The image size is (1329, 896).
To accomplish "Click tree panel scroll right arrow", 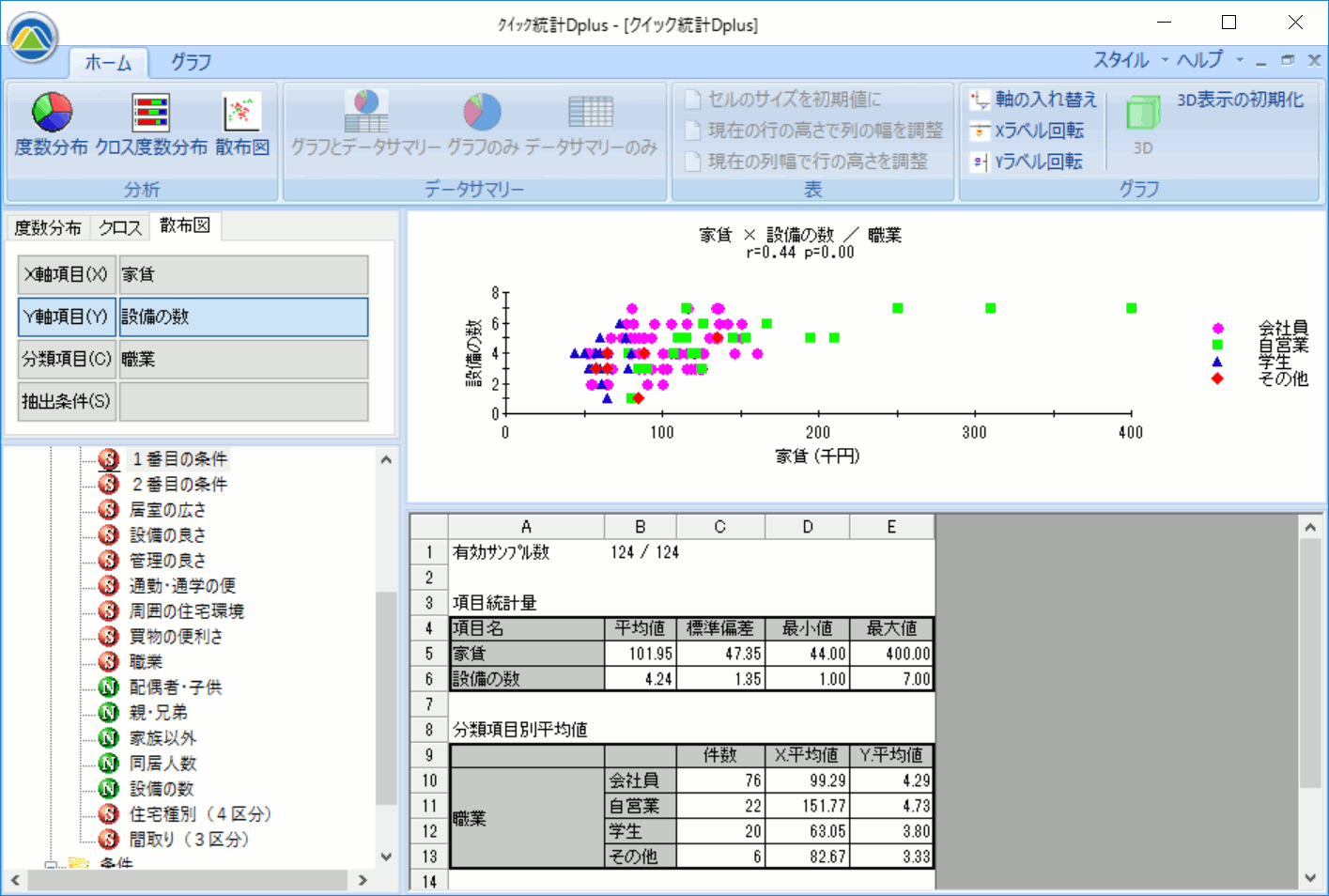I will 363,880.
